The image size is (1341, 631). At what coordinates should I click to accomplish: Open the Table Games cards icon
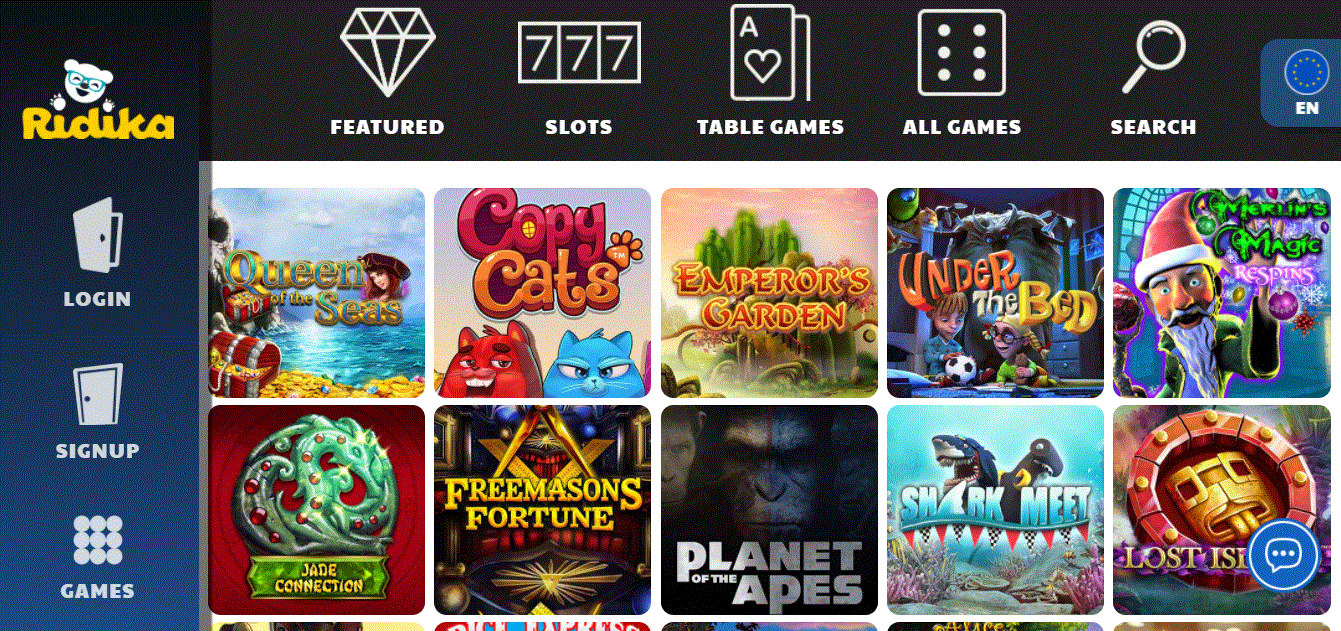point(770,52)
